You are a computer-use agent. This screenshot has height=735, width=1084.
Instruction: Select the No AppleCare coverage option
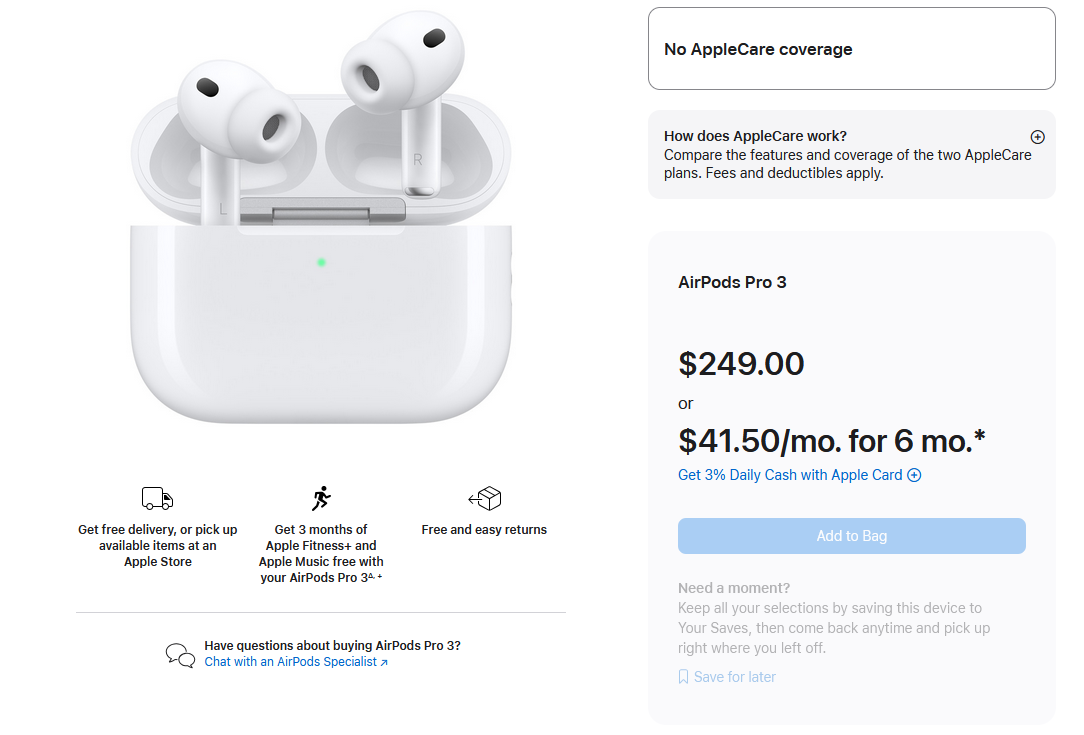point(851,49)
